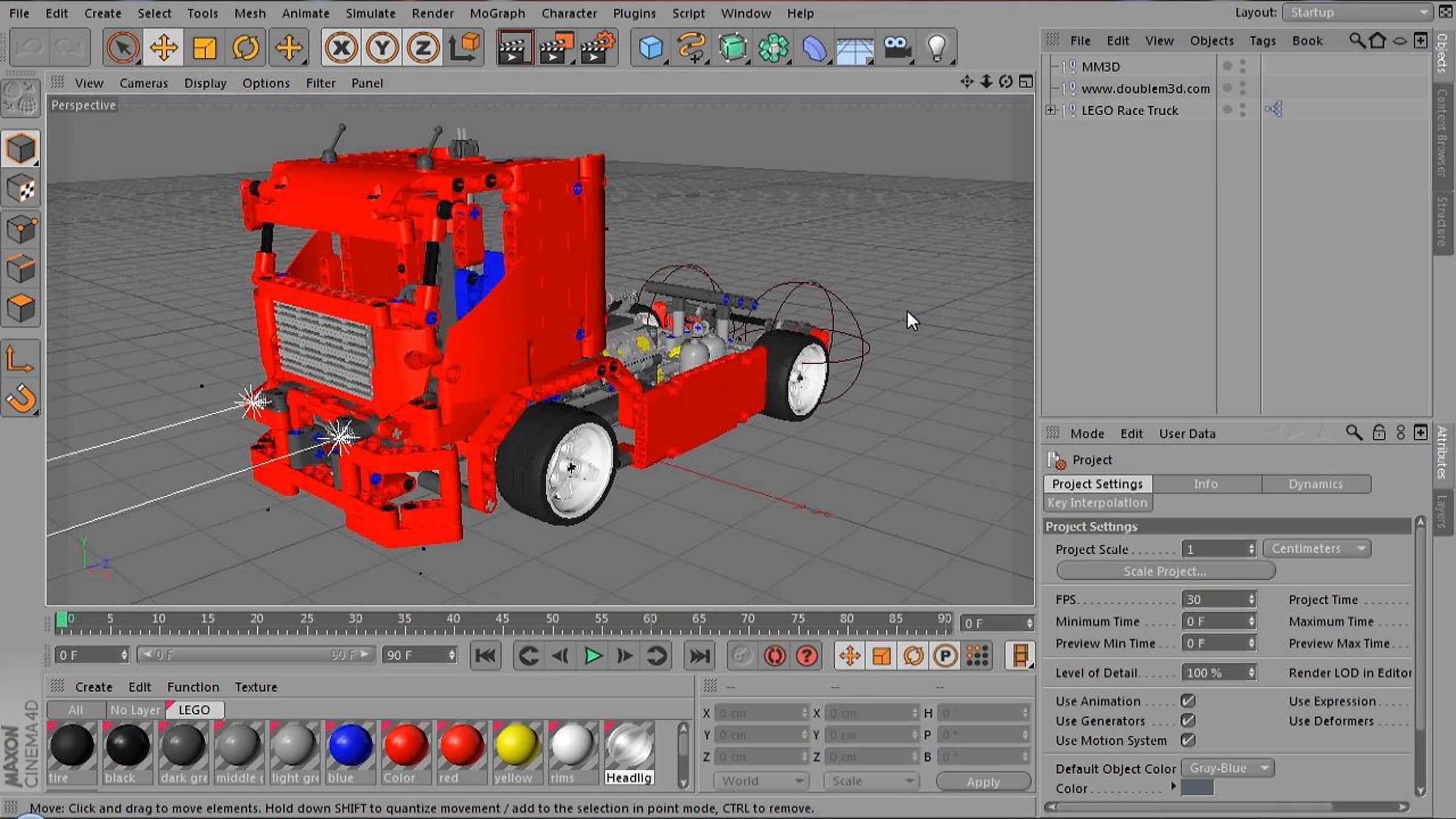
Task: Open the spline pen tools
Action: [x=692, y=47]
